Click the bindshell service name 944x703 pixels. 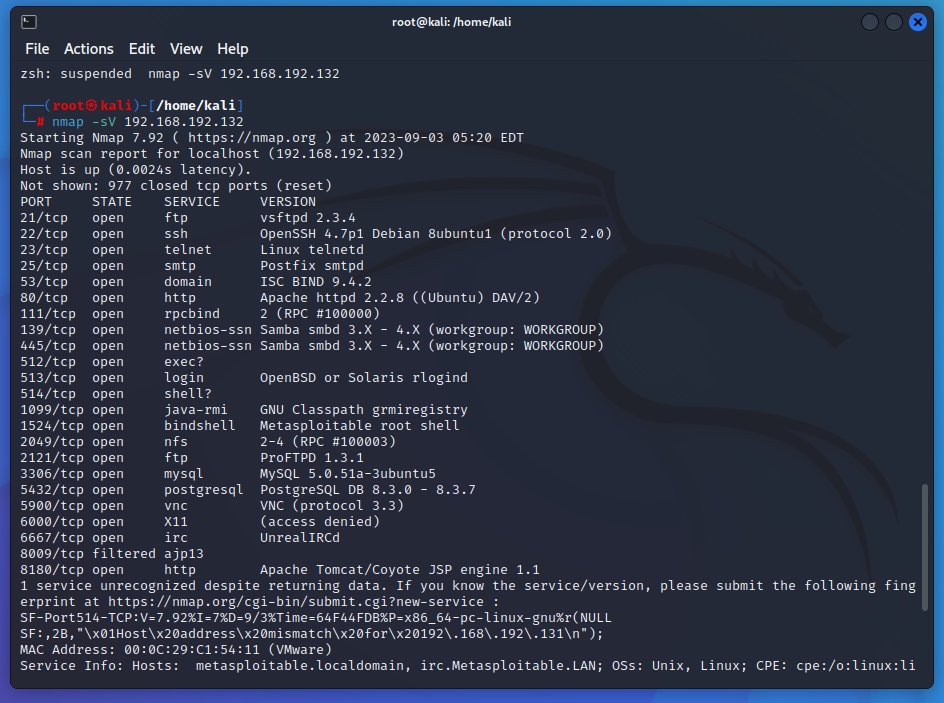[x=200, y=426]
